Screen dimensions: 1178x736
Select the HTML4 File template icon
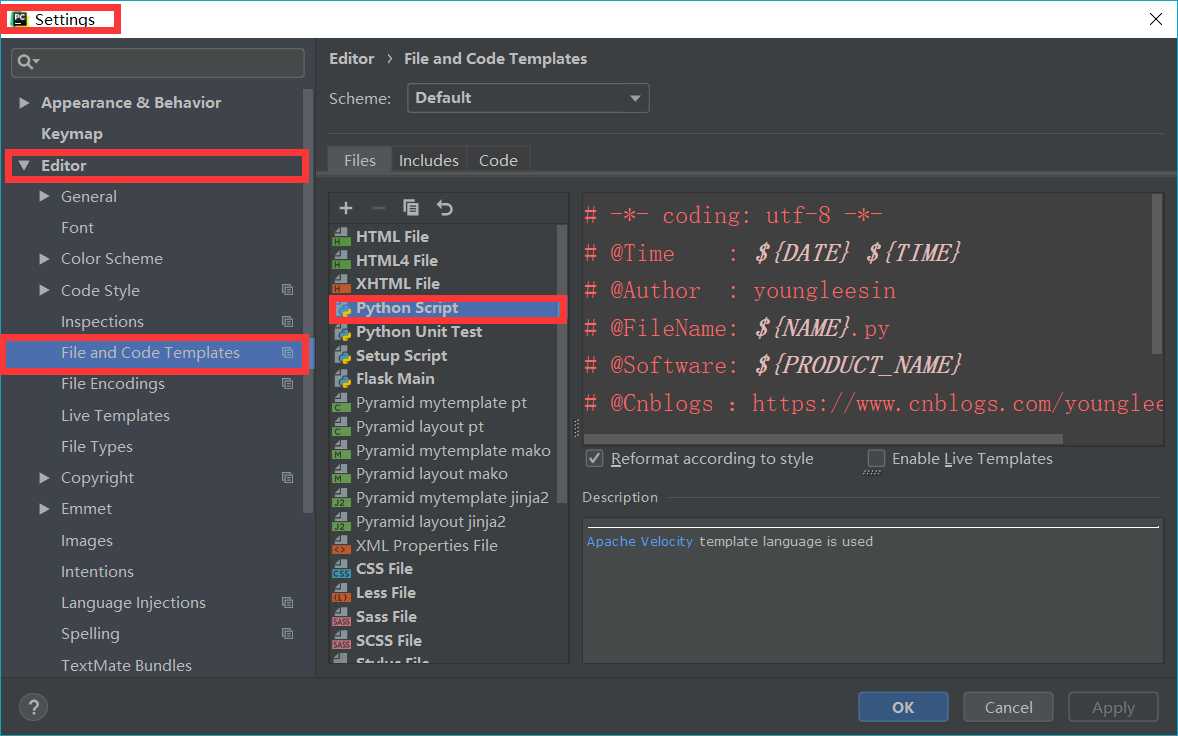point(342,261)
